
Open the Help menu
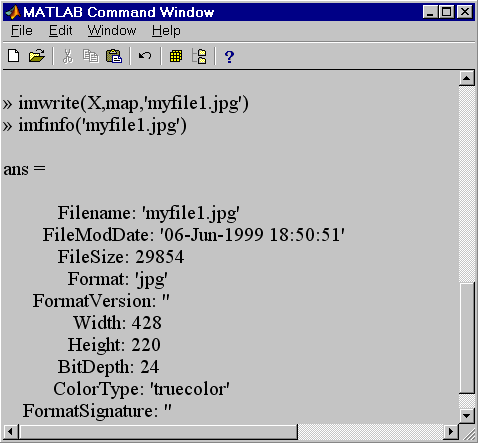coord(166,31)
